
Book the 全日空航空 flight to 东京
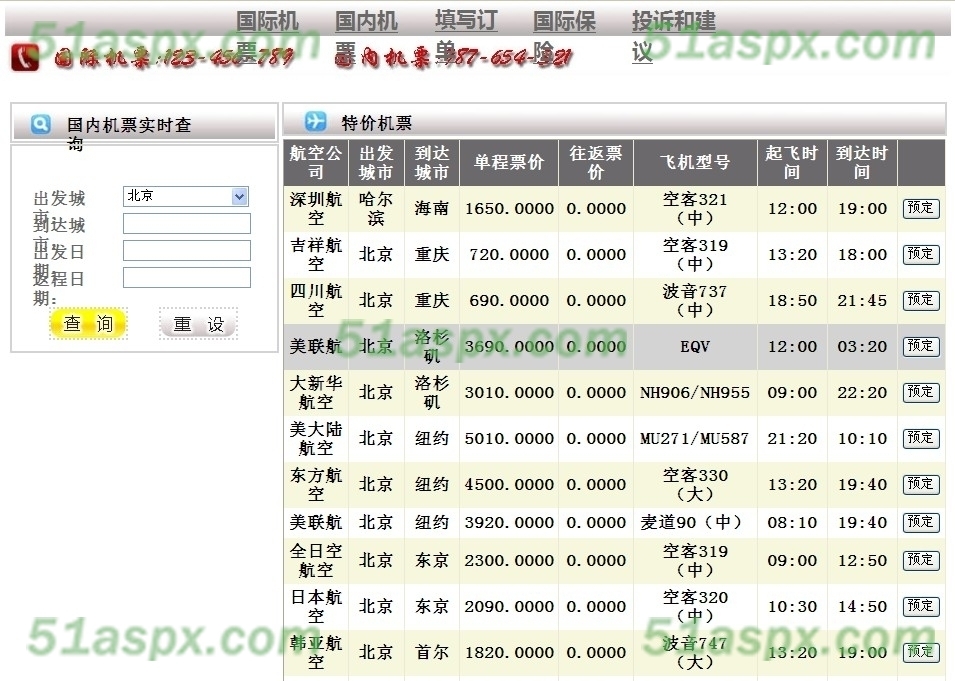click(x=921, y=560)
